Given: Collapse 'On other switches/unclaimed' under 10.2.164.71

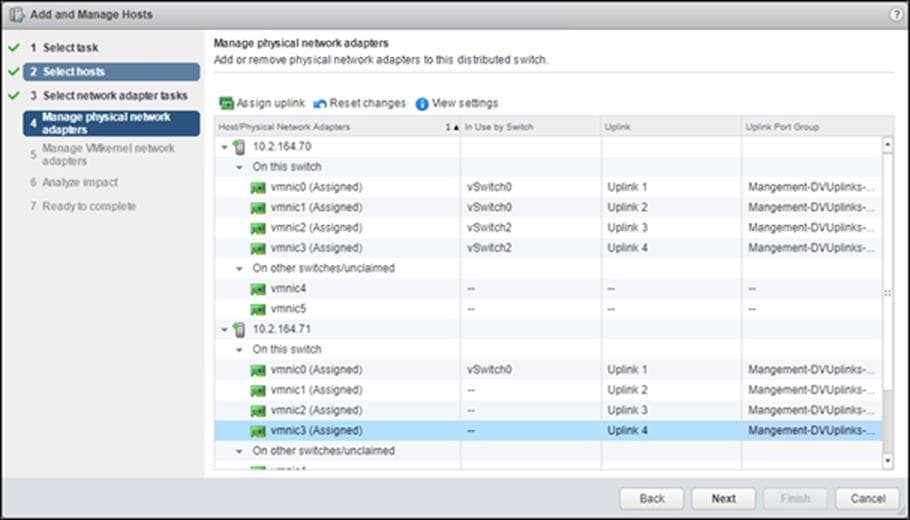Looking at the screenshot, I should pyautogui.click(x=239, y=451).
